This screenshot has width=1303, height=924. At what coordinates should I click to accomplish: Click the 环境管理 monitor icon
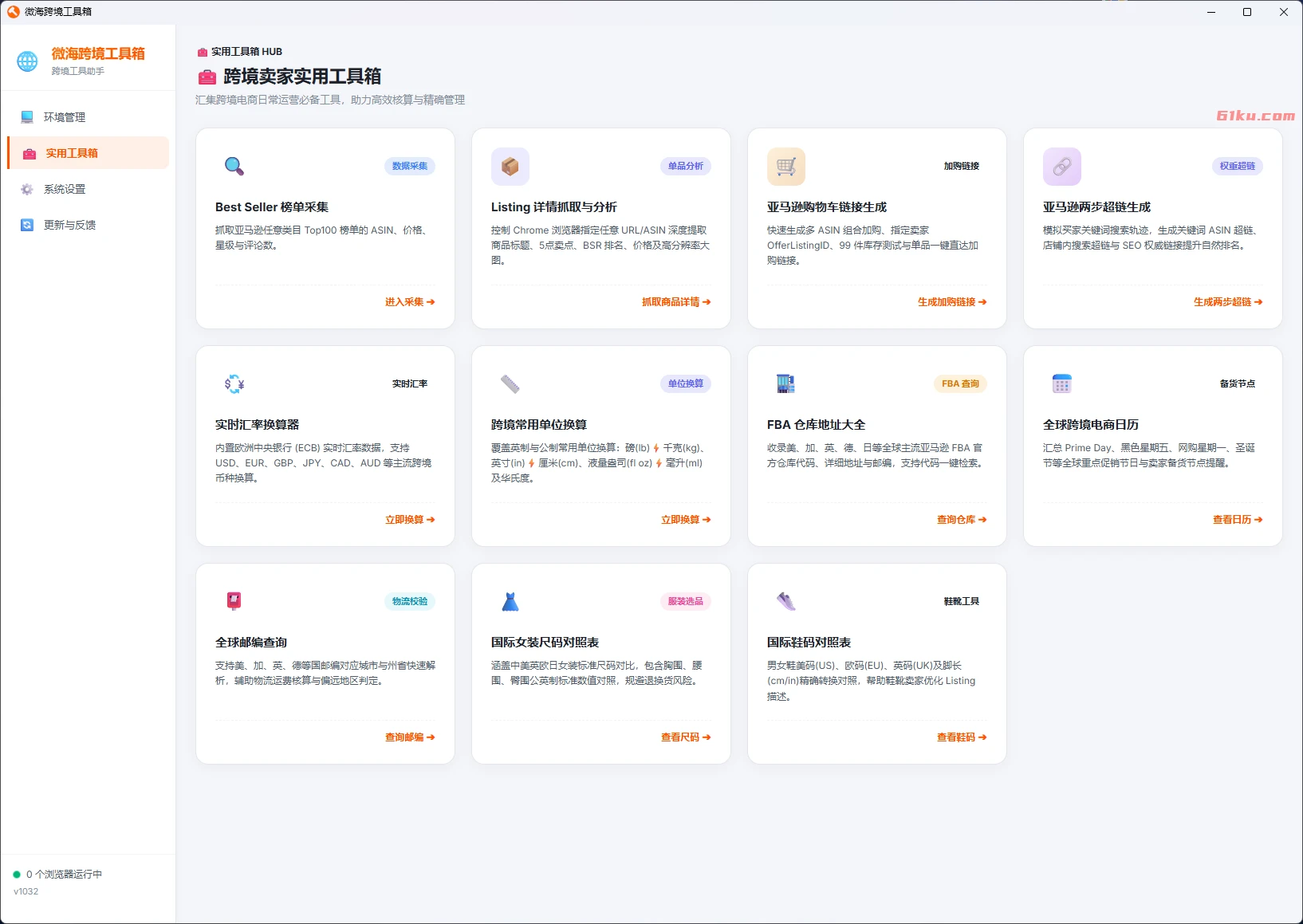point(27,117)
